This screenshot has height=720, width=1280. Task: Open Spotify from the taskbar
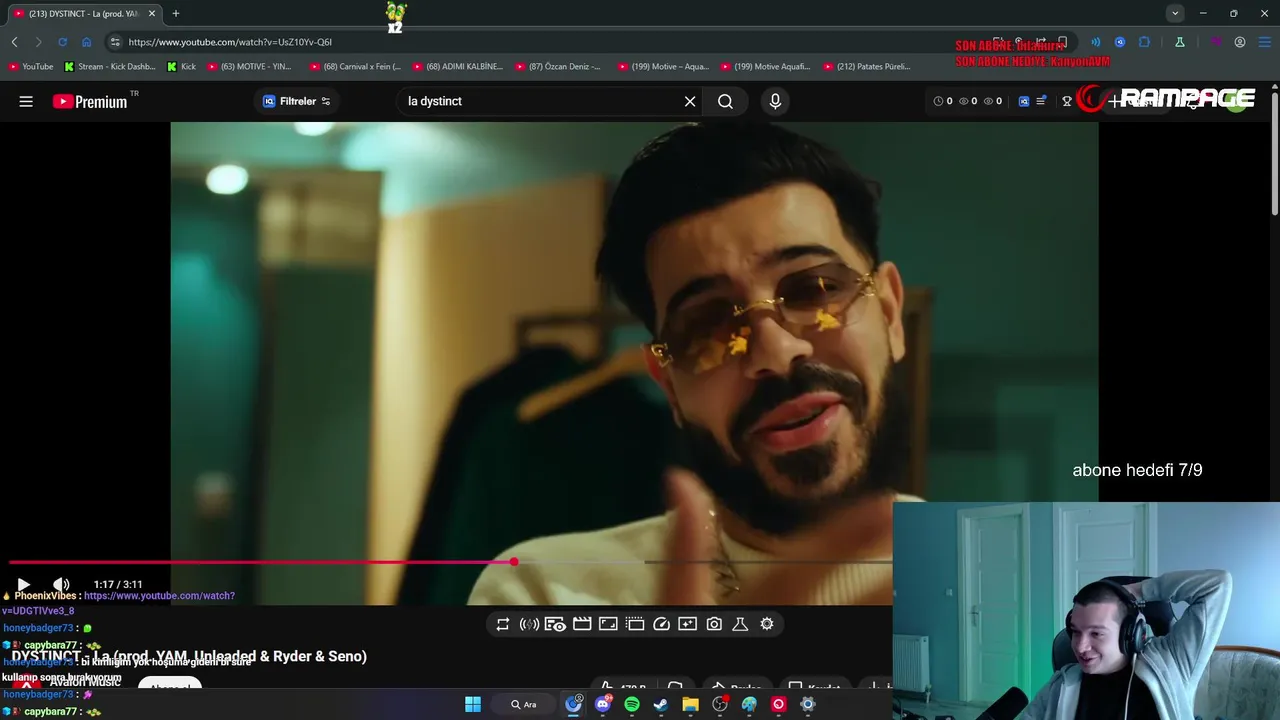coord(632,704)
